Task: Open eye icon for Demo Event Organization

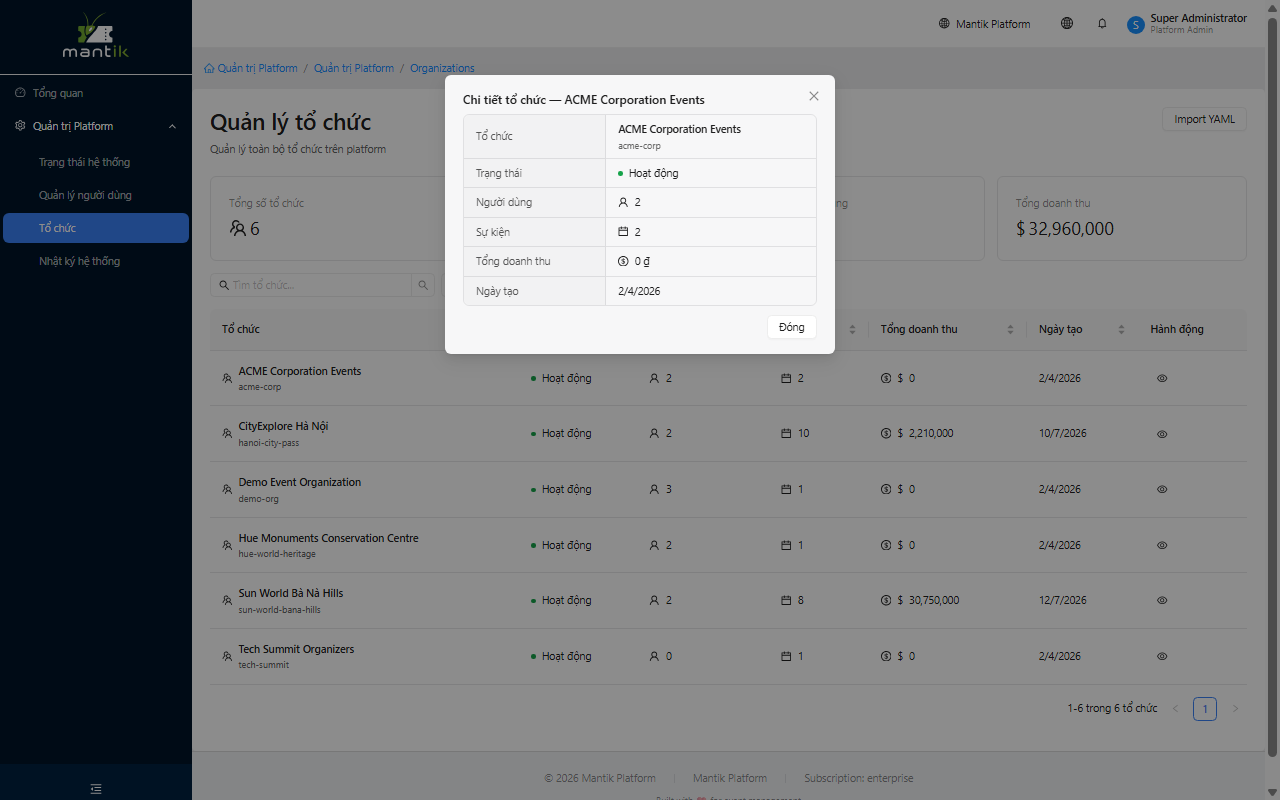Action: click(x=1162, y=490)
